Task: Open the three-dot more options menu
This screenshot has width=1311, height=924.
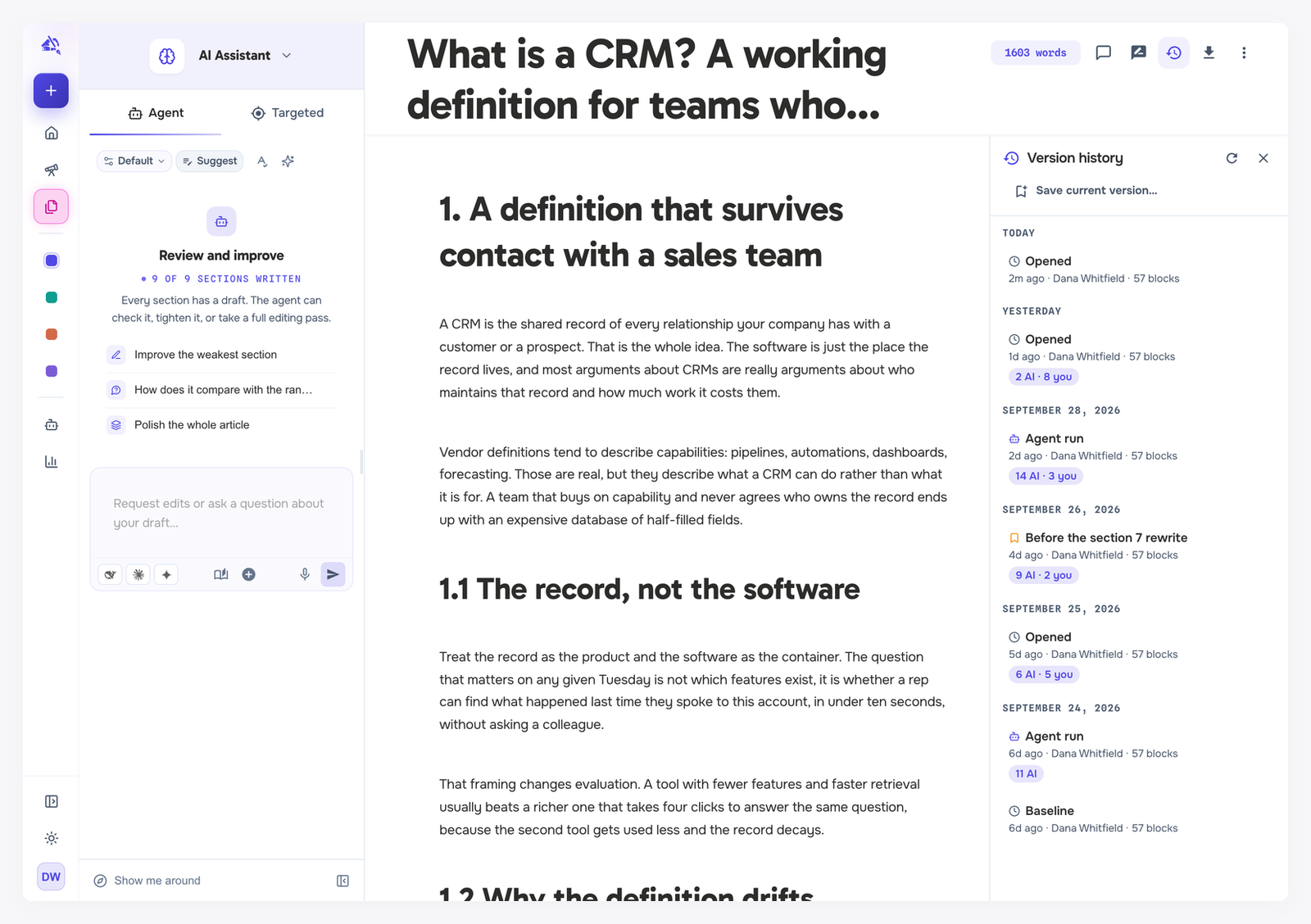Action: [x=1244, y=52]
